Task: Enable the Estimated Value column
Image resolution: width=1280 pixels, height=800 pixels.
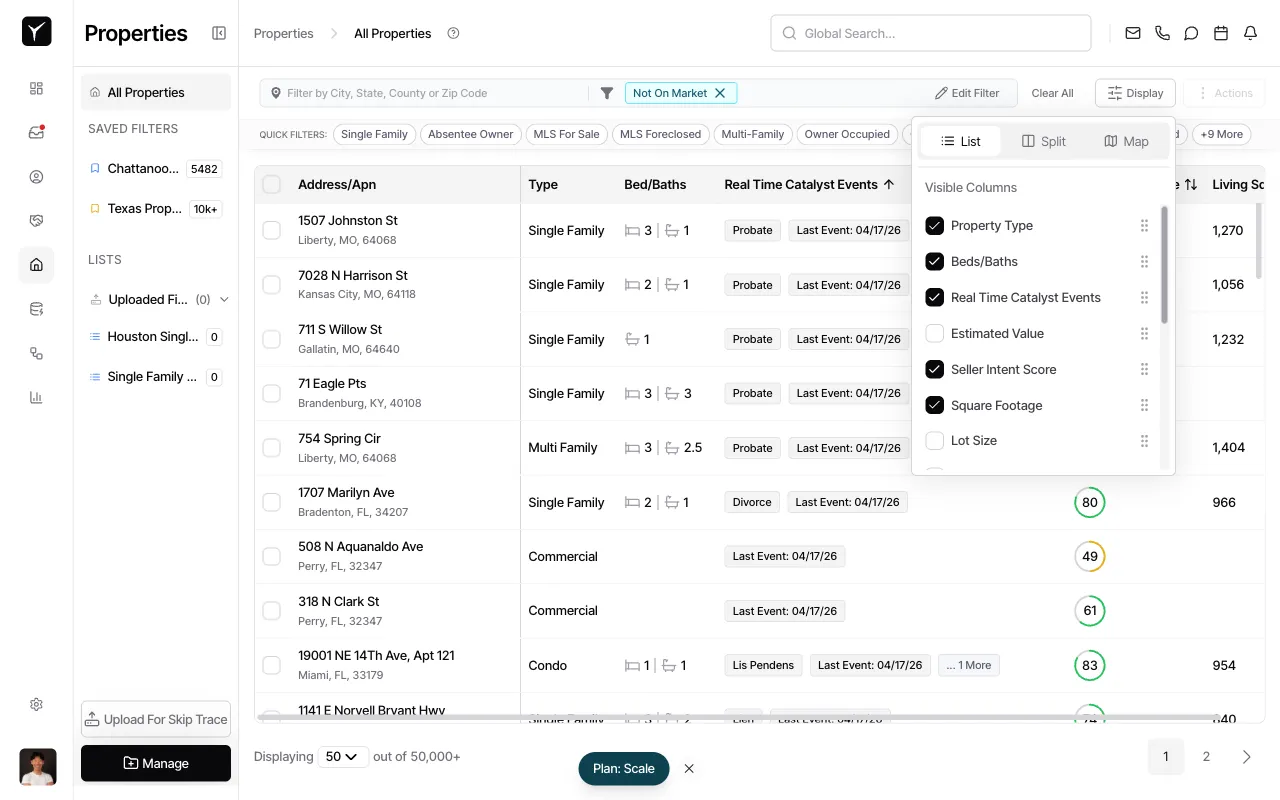Action: pos(934,333)
